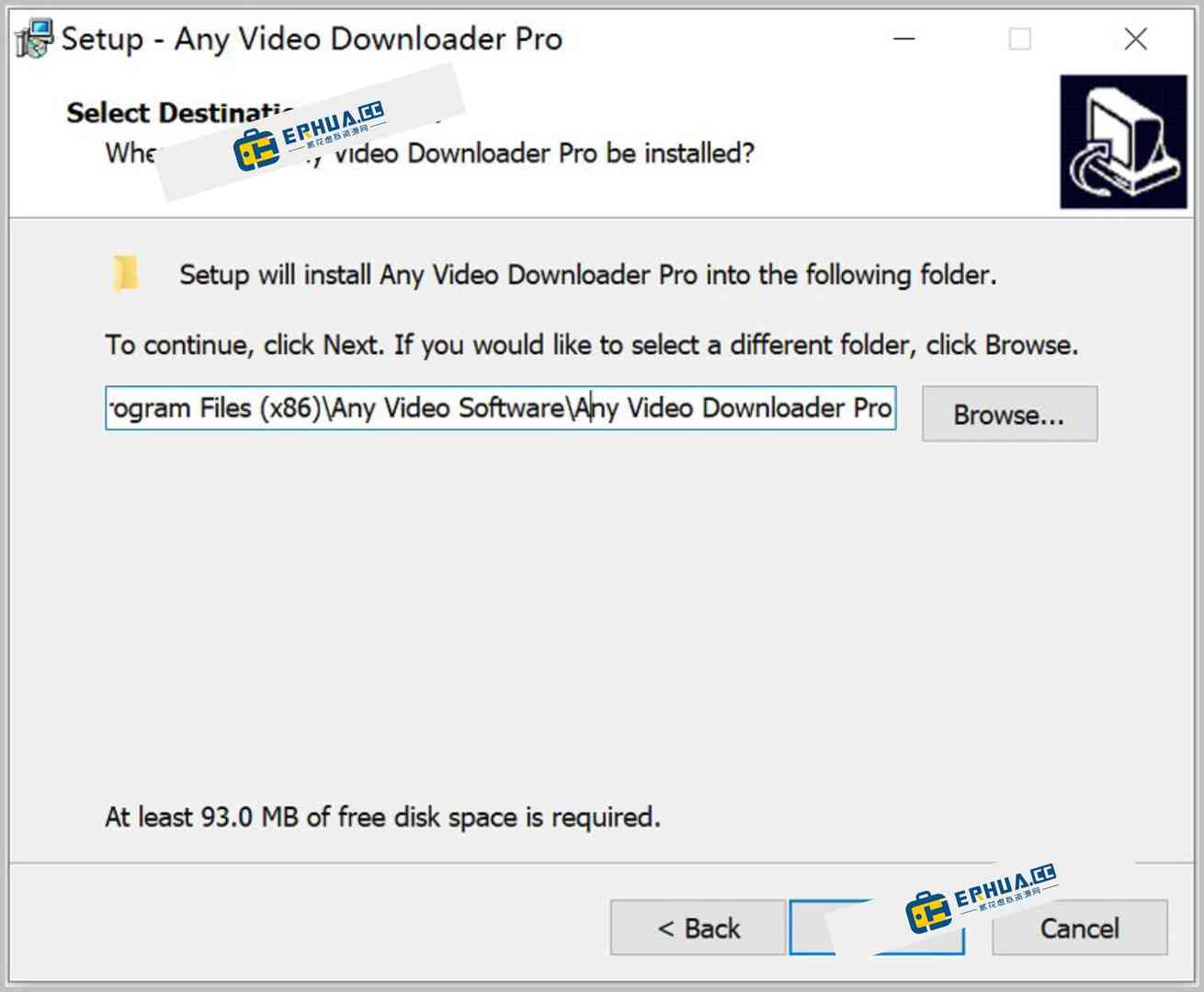Click the disk space requirement message

(382, 816)
